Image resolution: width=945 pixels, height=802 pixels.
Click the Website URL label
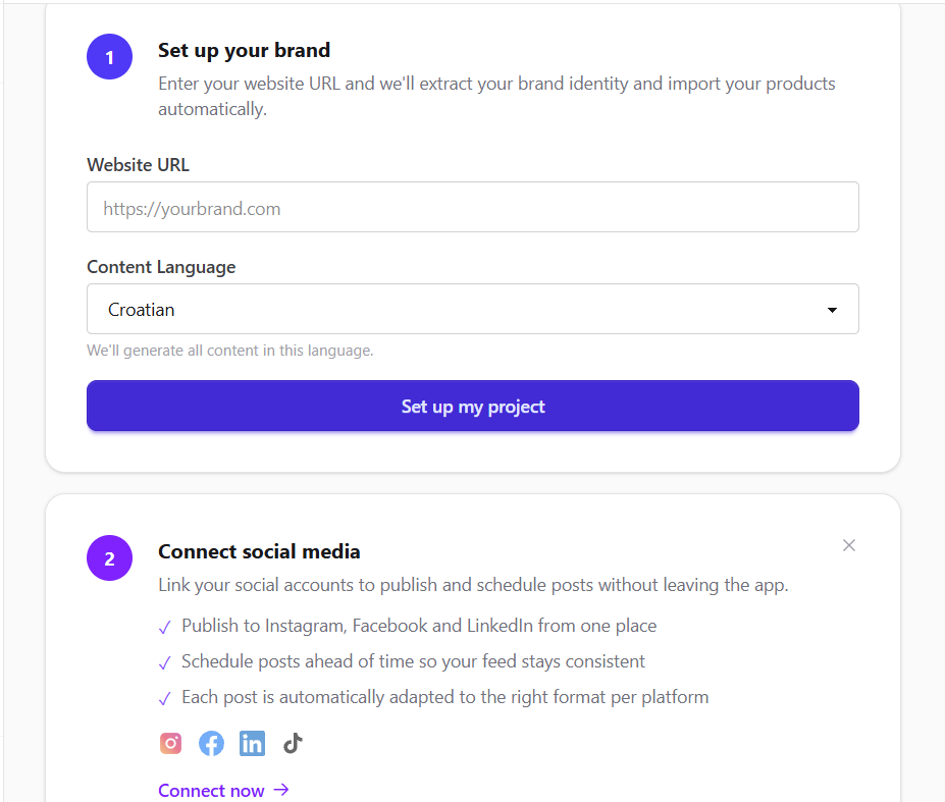(138, 164)
